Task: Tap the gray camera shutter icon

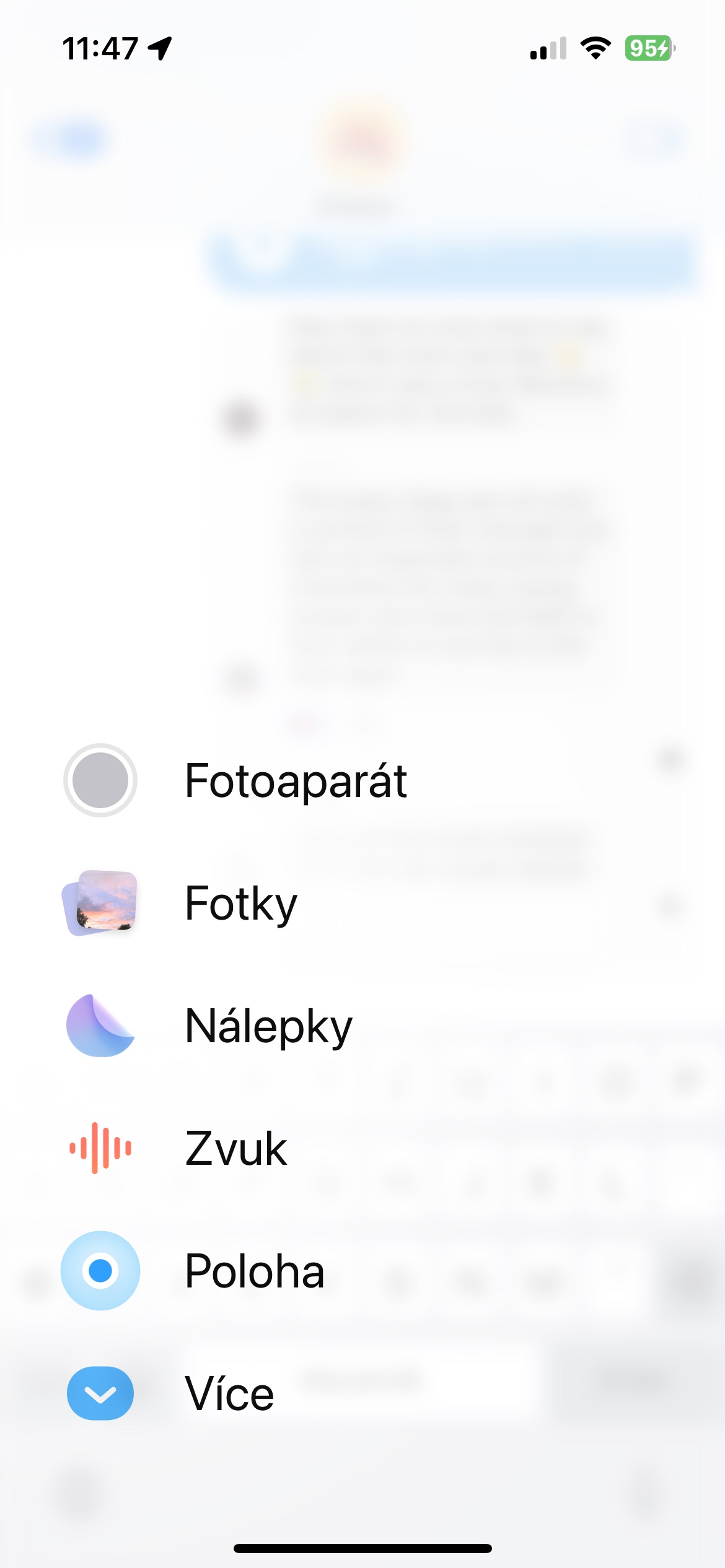Action: (x=100, y=780)
